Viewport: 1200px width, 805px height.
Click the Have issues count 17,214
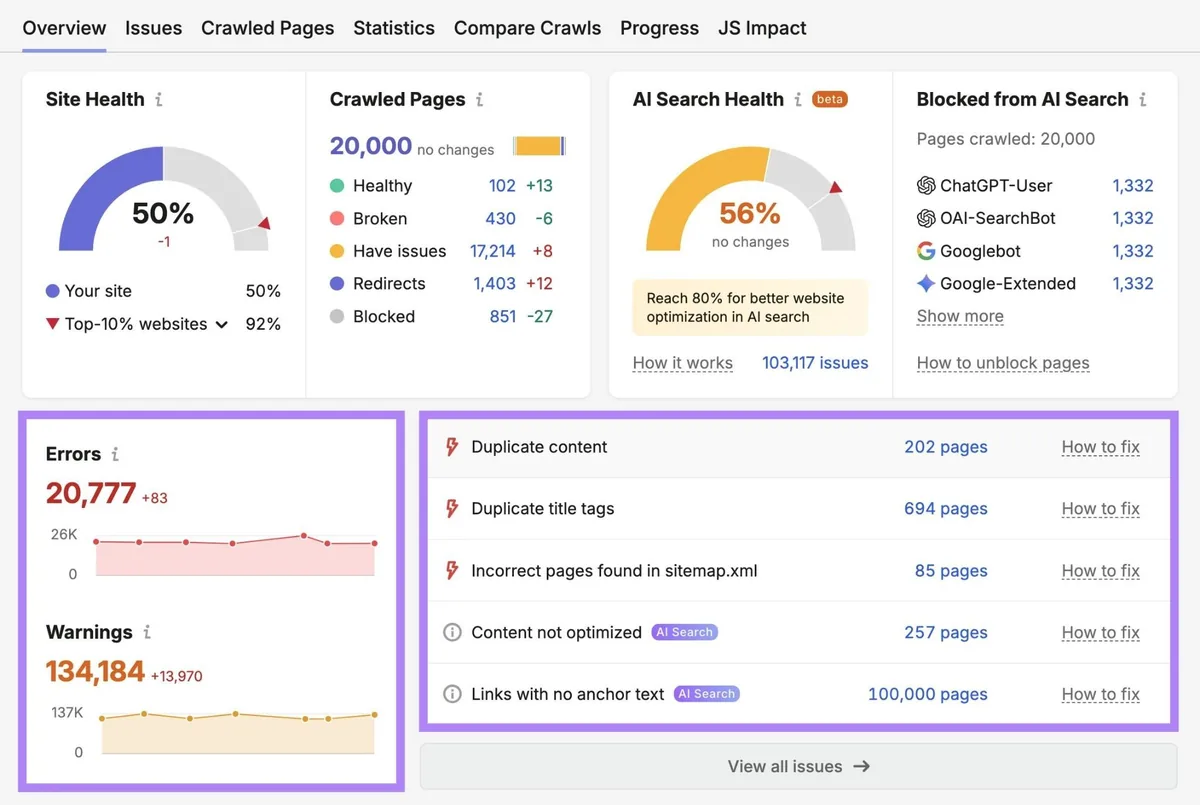[493, 251]
